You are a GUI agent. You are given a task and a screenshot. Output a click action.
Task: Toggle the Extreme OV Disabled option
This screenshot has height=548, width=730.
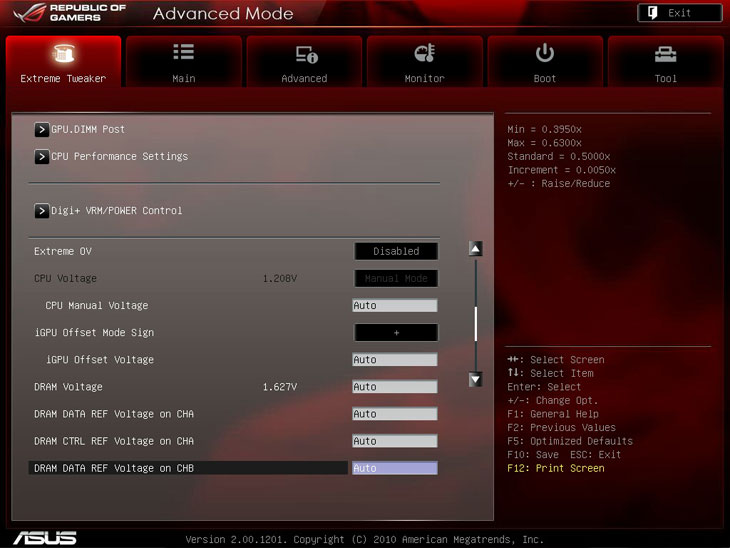coord(396,251)
